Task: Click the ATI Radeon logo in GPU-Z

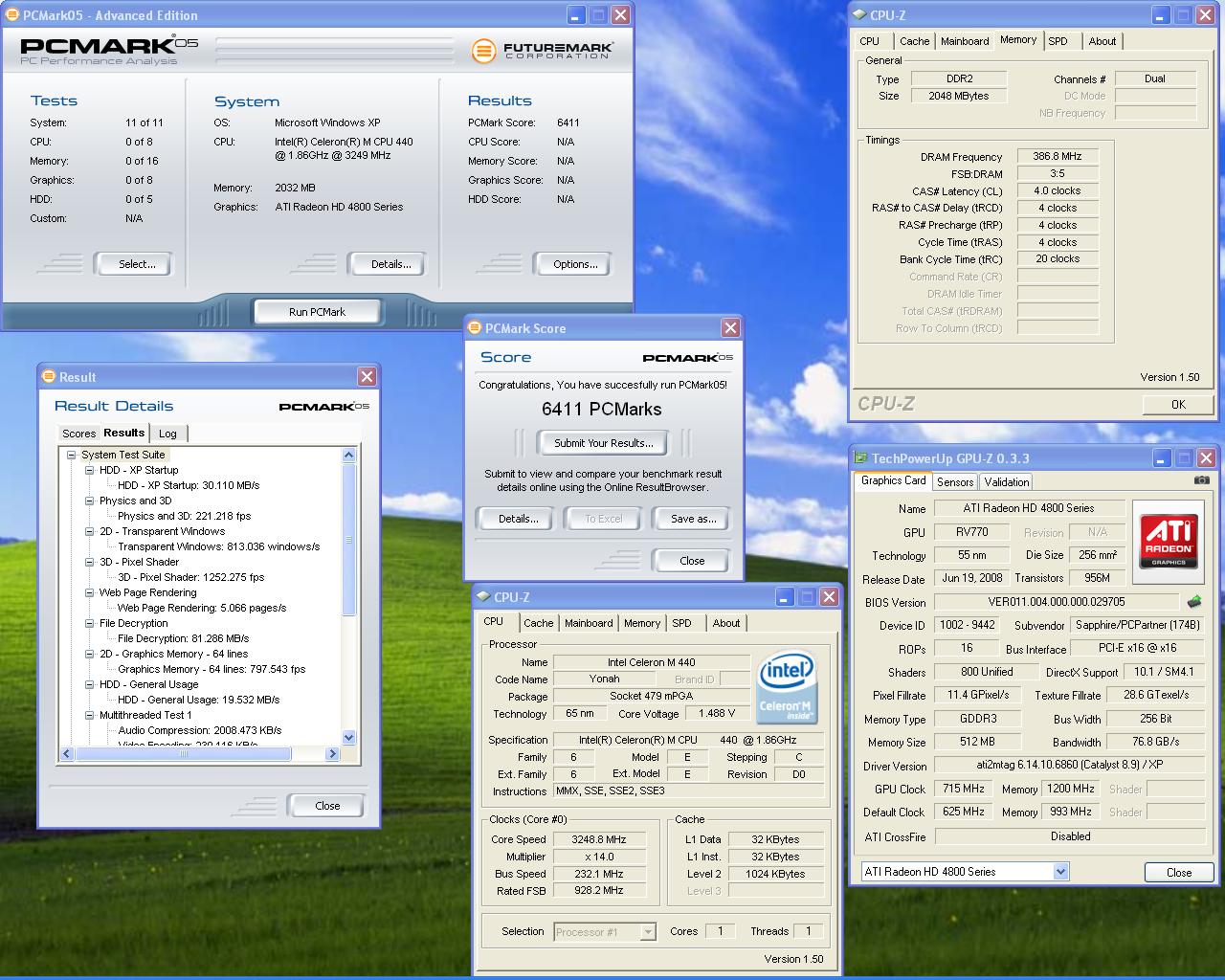Action: pos(1169,542)
